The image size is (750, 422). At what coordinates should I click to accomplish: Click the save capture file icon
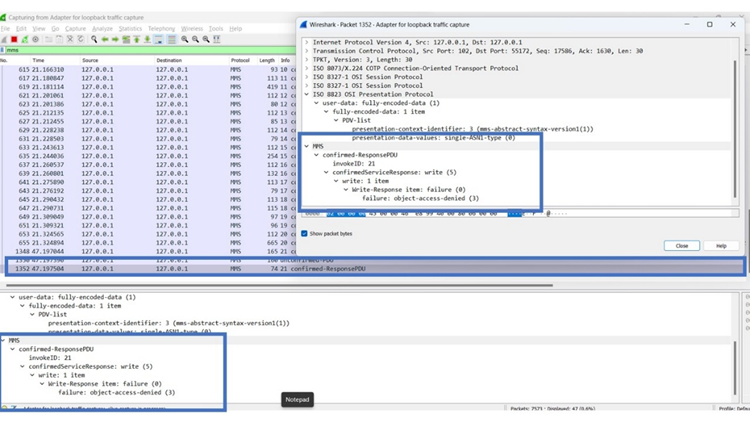[x=59, y=39]
